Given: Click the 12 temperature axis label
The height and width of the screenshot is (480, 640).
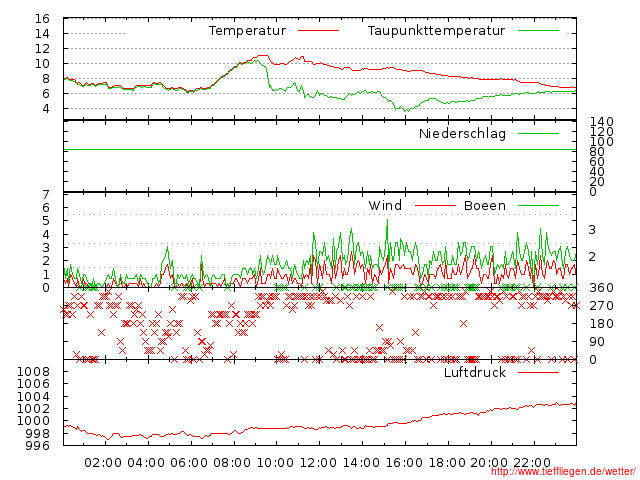Looking at the screenshot, I should [42, 49].
